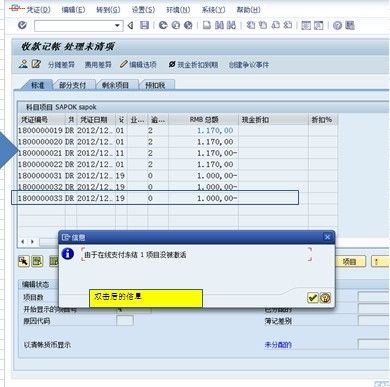Click the help icon in 信息 dialog
390x387 pixels.
[325, 297]
